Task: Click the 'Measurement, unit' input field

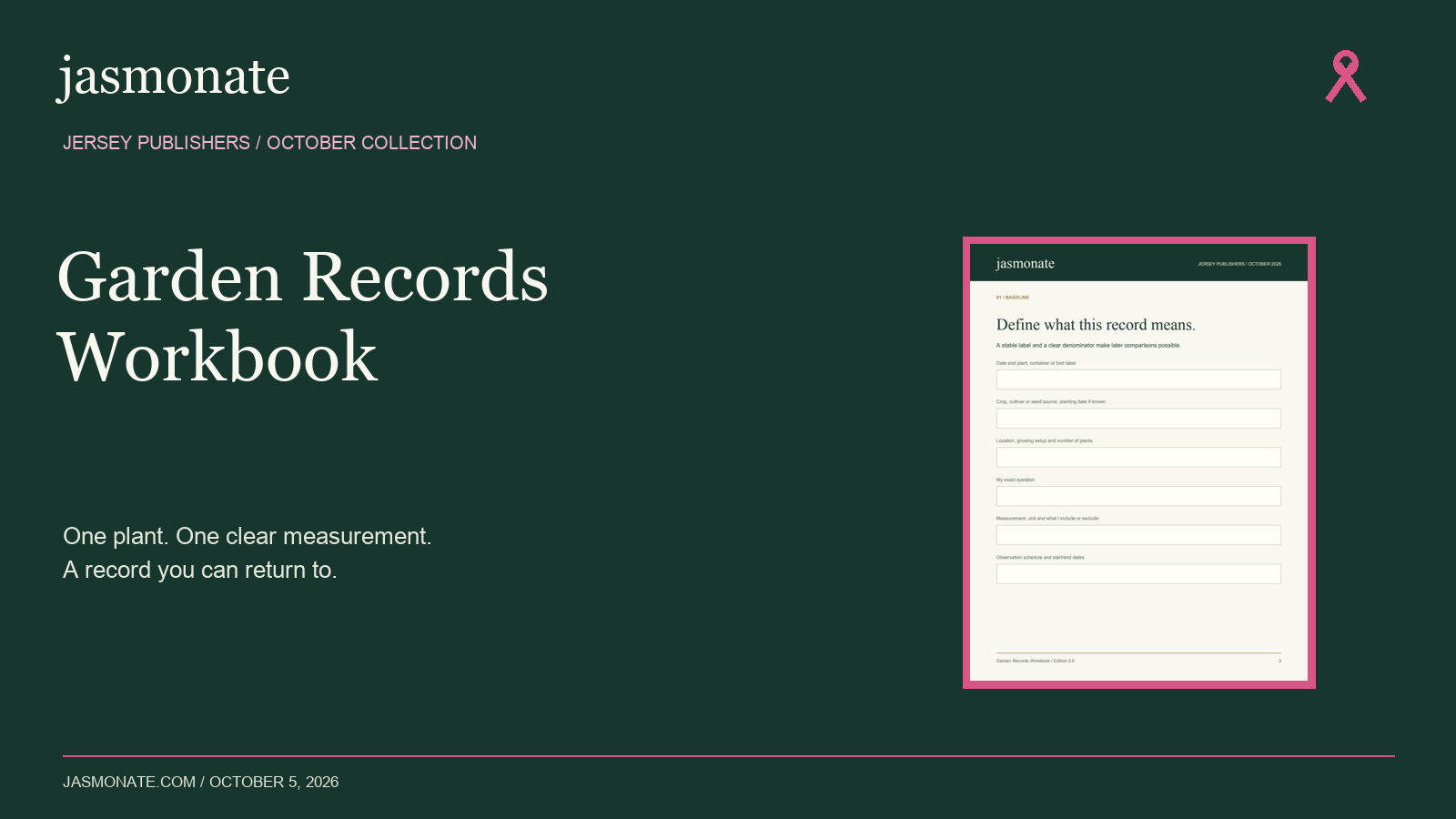Action: (x=1138, y=535)
